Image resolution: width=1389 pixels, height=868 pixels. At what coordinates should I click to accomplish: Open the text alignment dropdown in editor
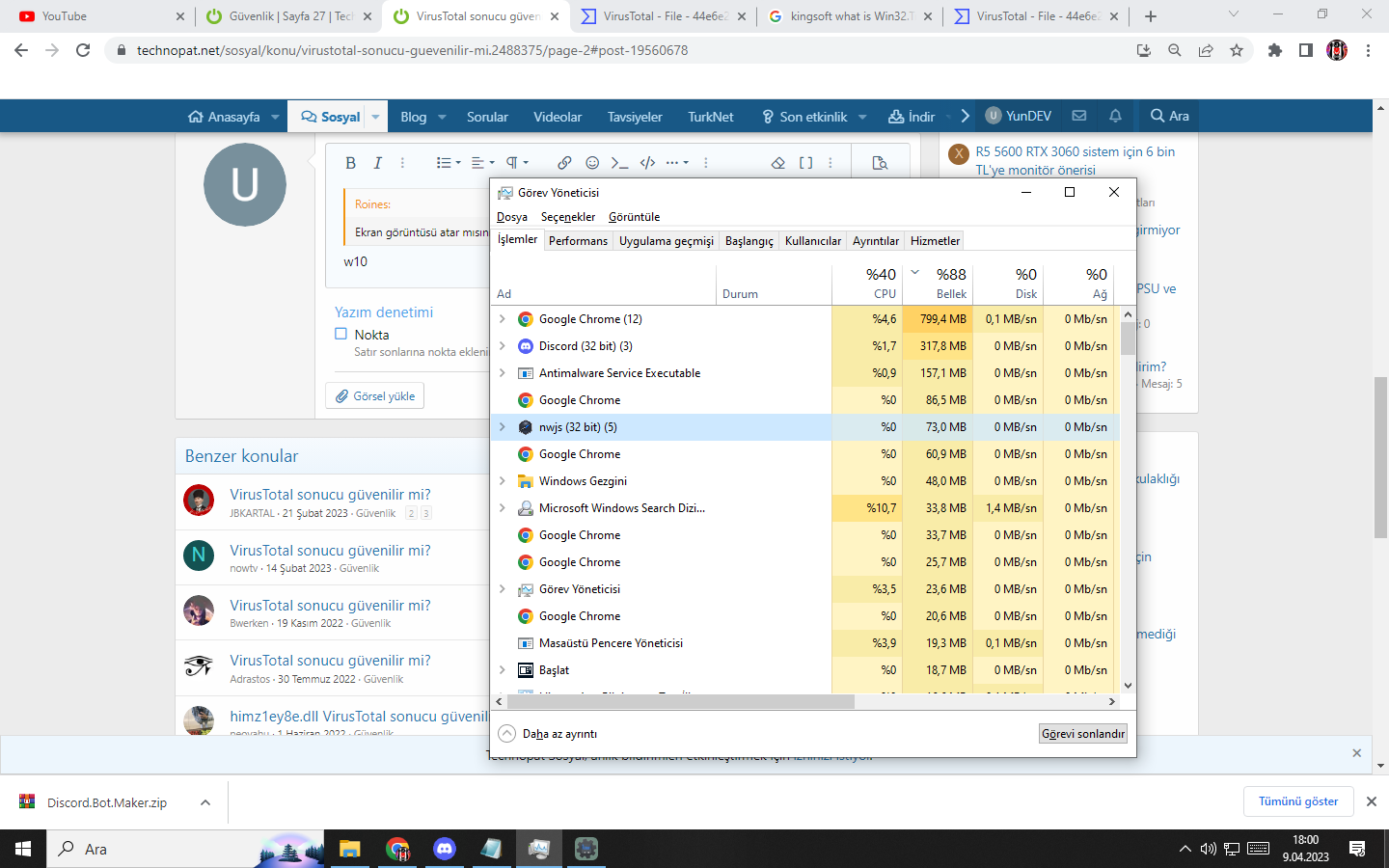482,163
